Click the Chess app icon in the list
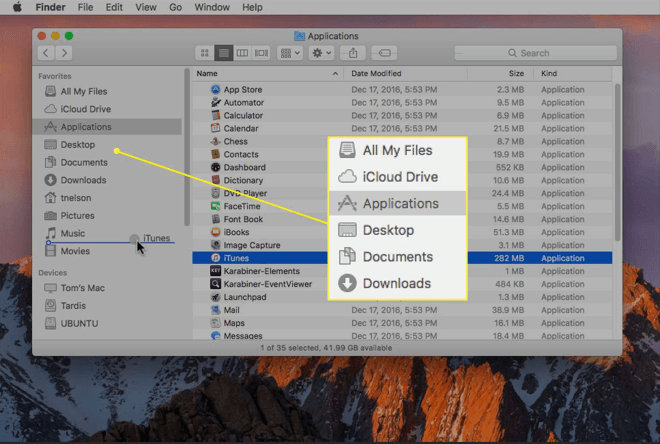The image size is (660, 444). coord(215,142)
